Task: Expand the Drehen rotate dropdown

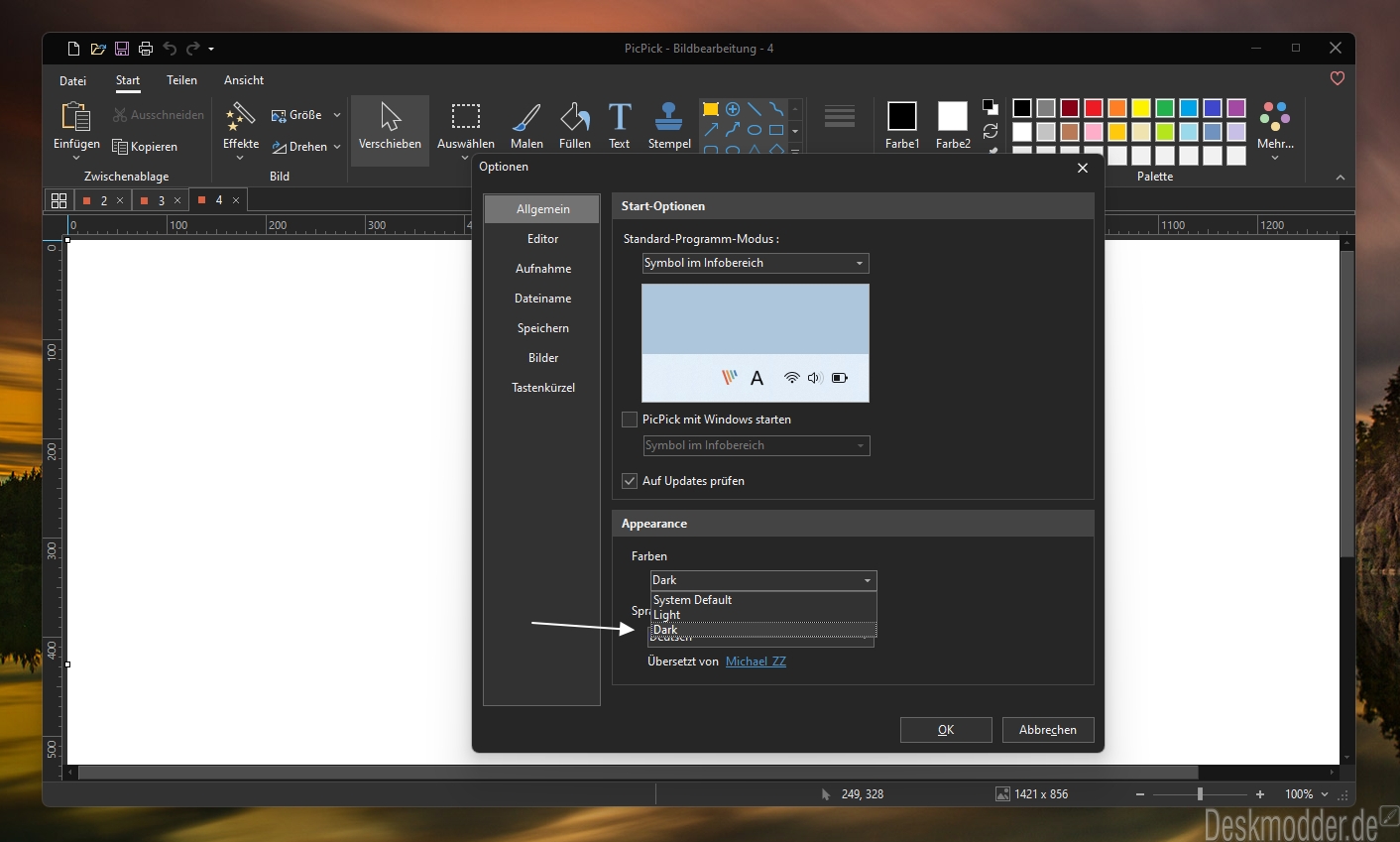Action: click(337, 147)
